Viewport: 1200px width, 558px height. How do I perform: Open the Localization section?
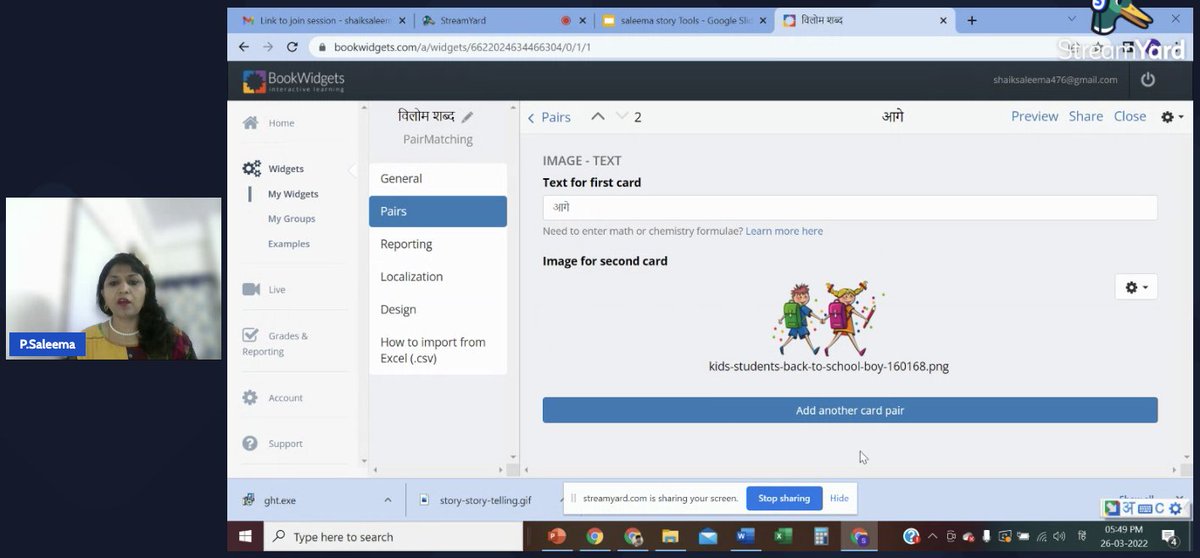(x=438, y=277)
